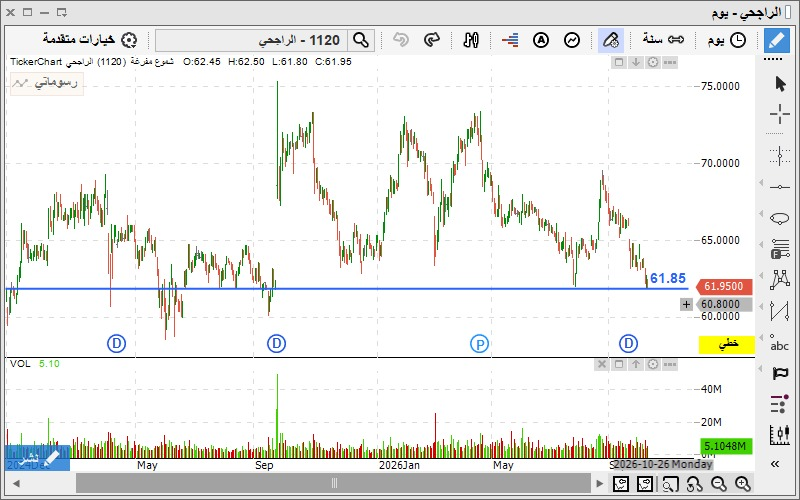Screen dimensions: 800x500
Task: Open the volume profile bars icon
Action: 510,40
